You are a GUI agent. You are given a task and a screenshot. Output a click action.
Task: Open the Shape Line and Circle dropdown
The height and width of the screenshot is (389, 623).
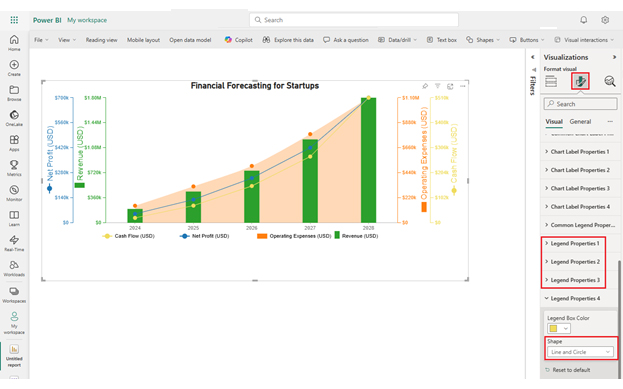[x=580, y=352]
